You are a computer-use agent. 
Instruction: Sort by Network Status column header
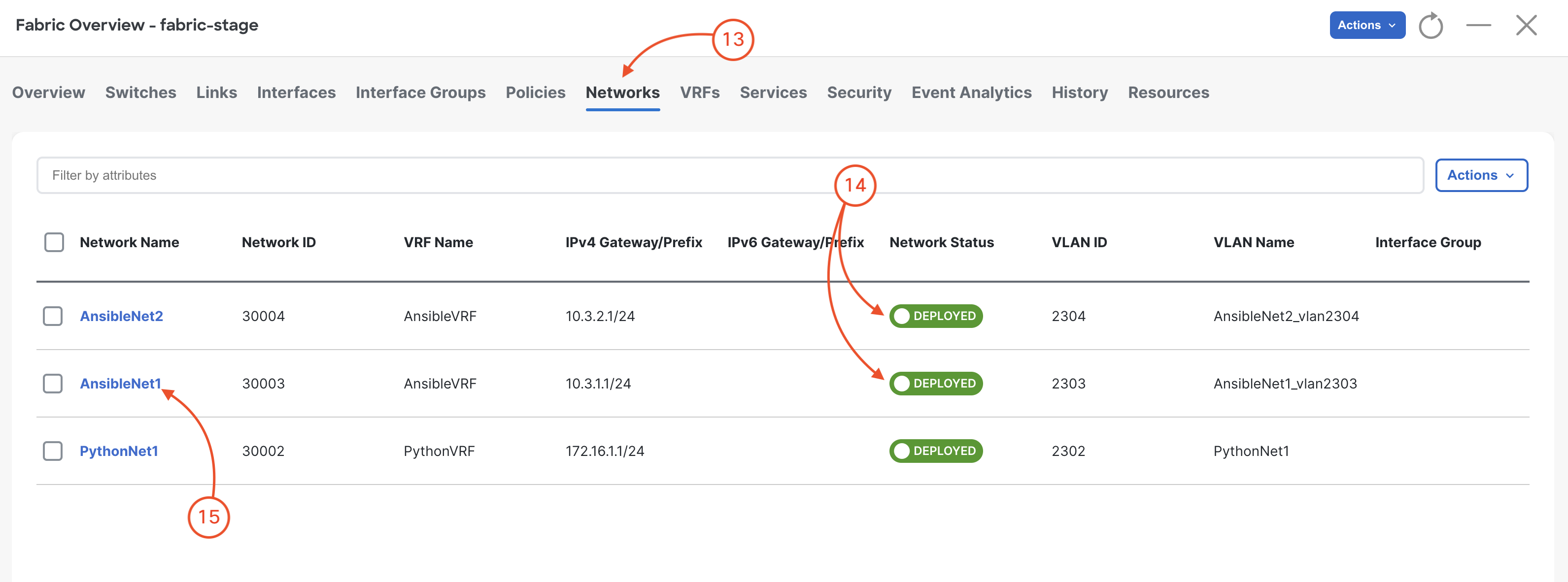942,242
